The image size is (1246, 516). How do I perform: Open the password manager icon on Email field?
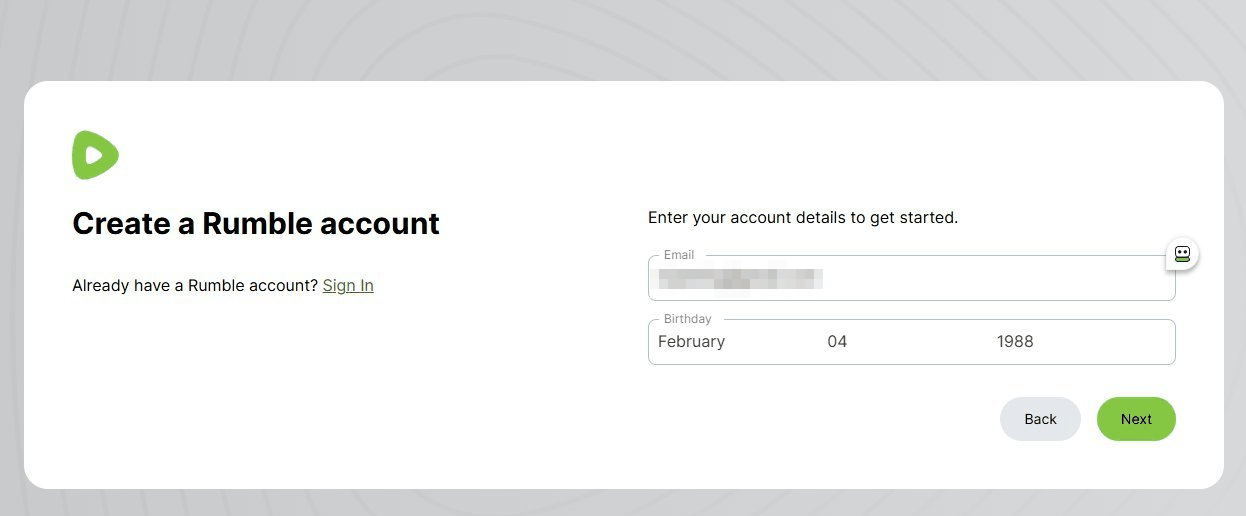(x=1182, y=254)
